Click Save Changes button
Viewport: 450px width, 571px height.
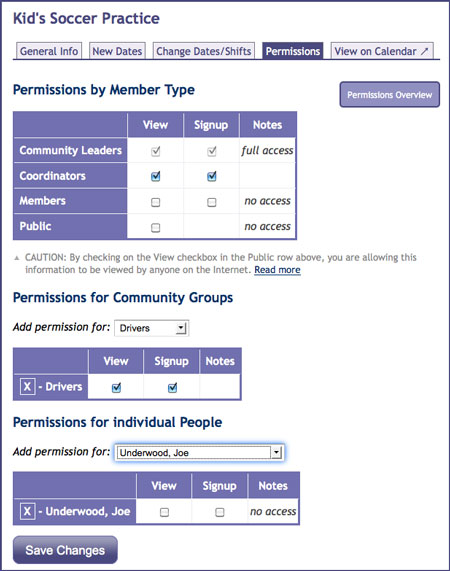click(x=65, y=550)
